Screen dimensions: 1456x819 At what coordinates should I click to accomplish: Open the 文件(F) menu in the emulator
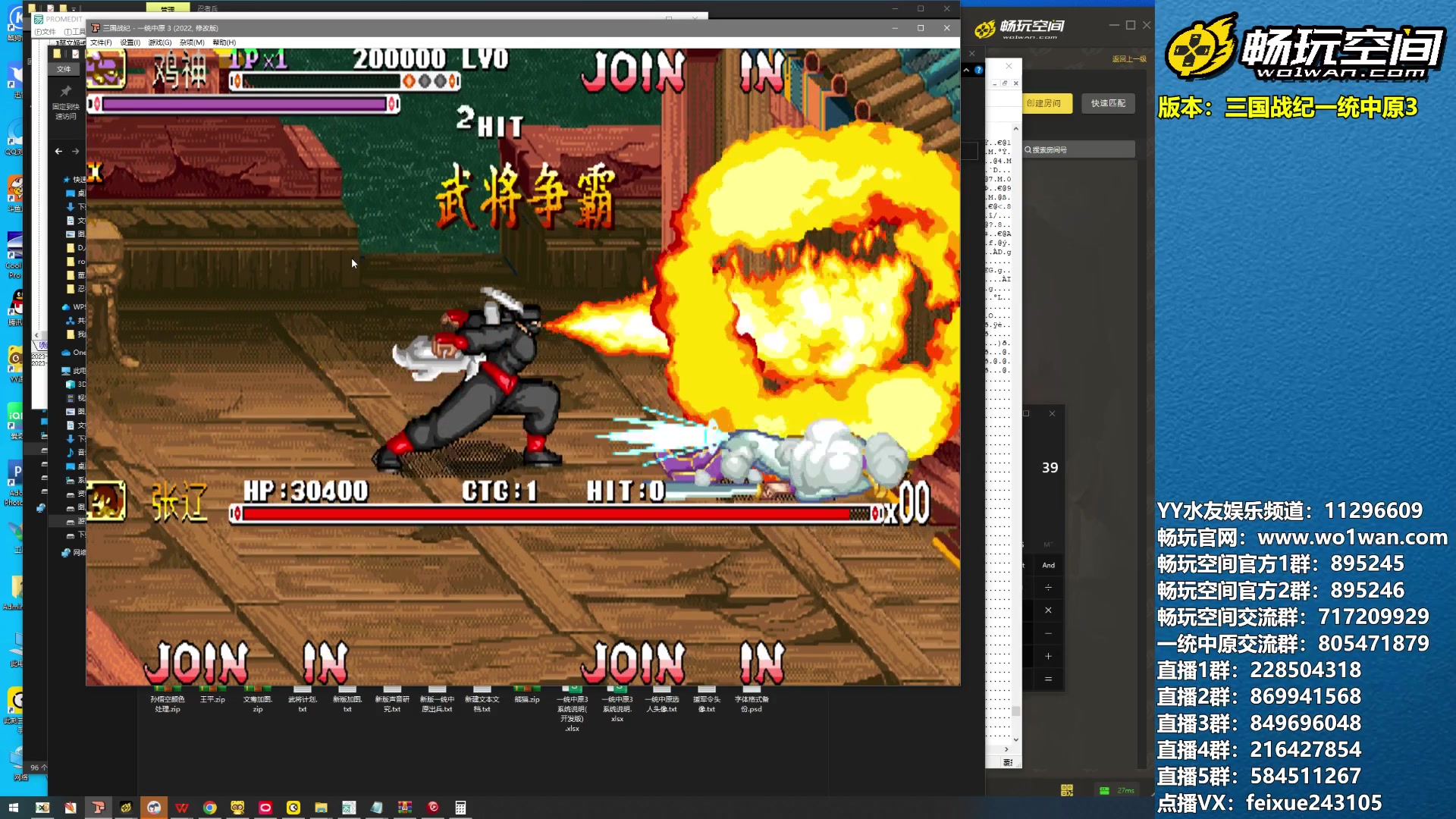(101, 42)
